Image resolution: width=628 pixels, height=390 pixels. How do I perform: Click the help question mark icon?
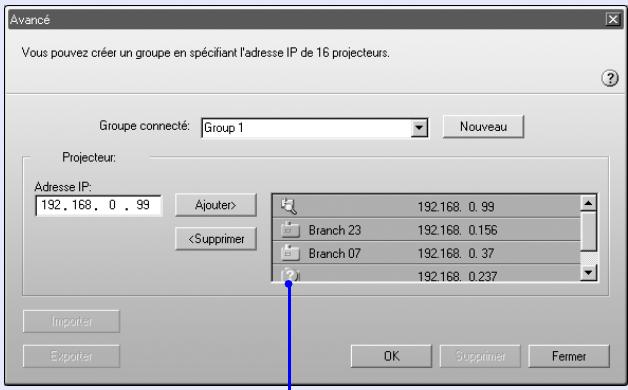[610, 78]
